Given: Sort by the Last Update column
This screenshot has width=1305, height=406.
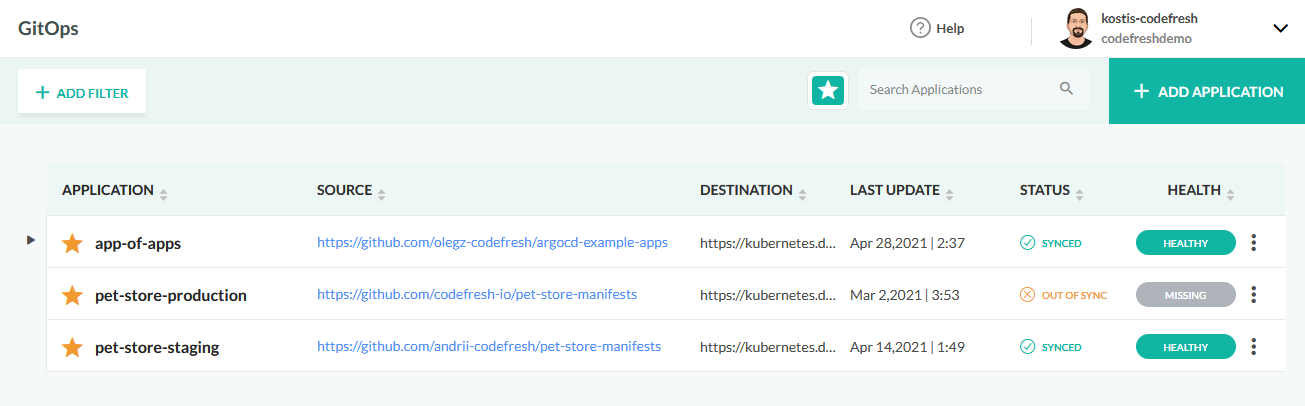Looking at the screenshot, I should pyautogui.click(x=894, y=190).
